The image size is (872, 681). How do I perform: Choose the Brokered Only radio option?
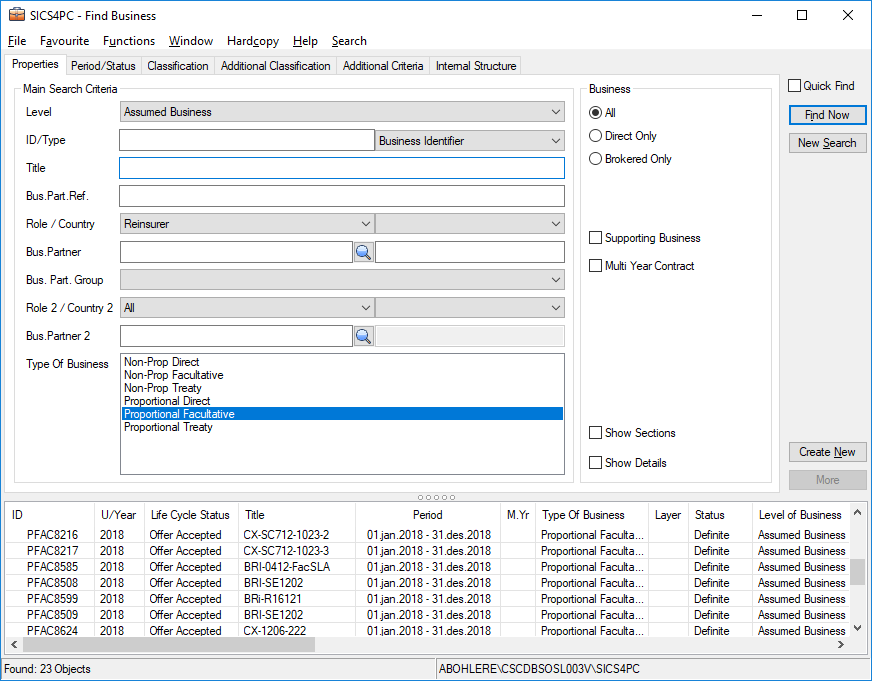[x=596, y=159]
